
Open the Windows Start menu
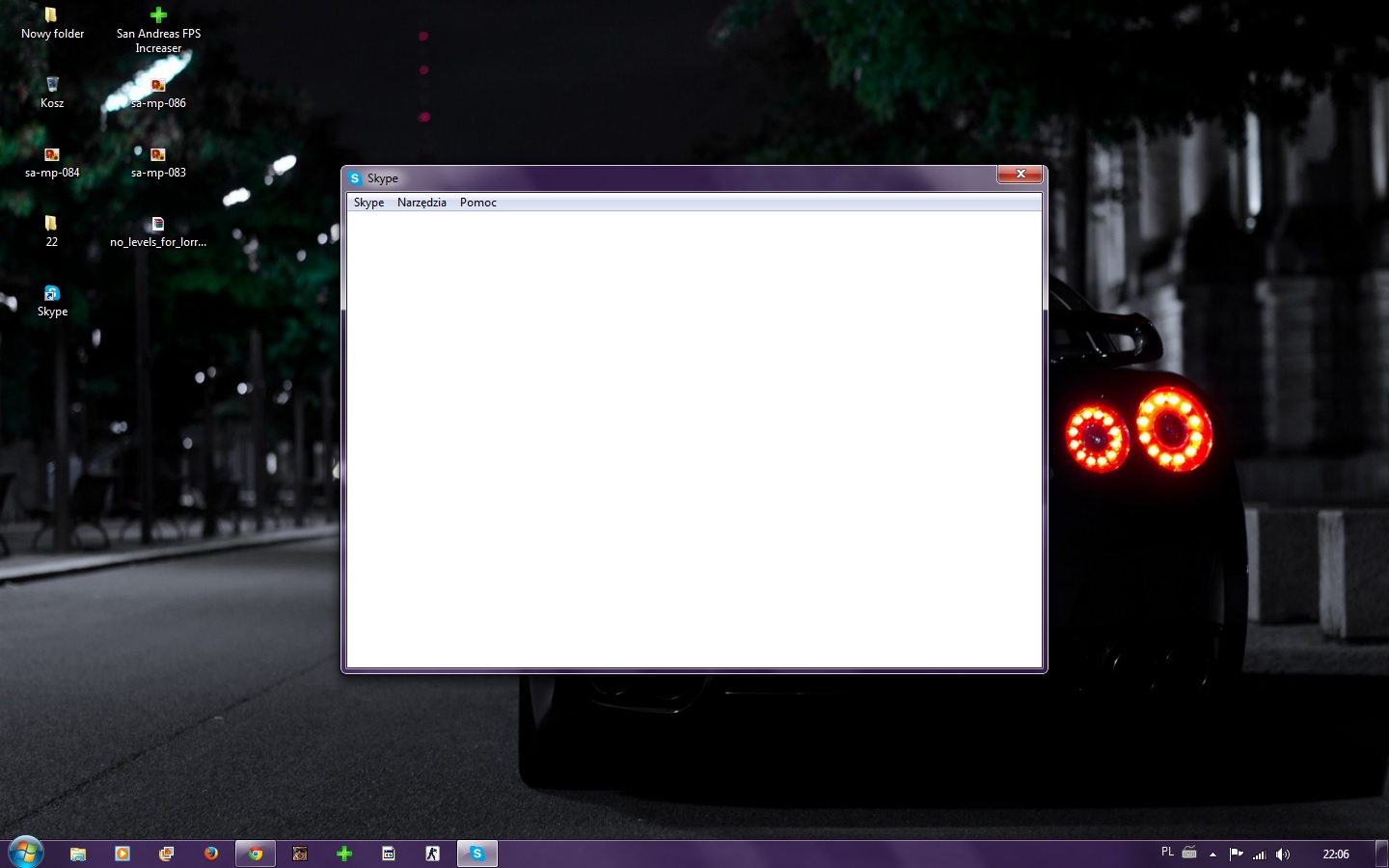coord(26,853)
